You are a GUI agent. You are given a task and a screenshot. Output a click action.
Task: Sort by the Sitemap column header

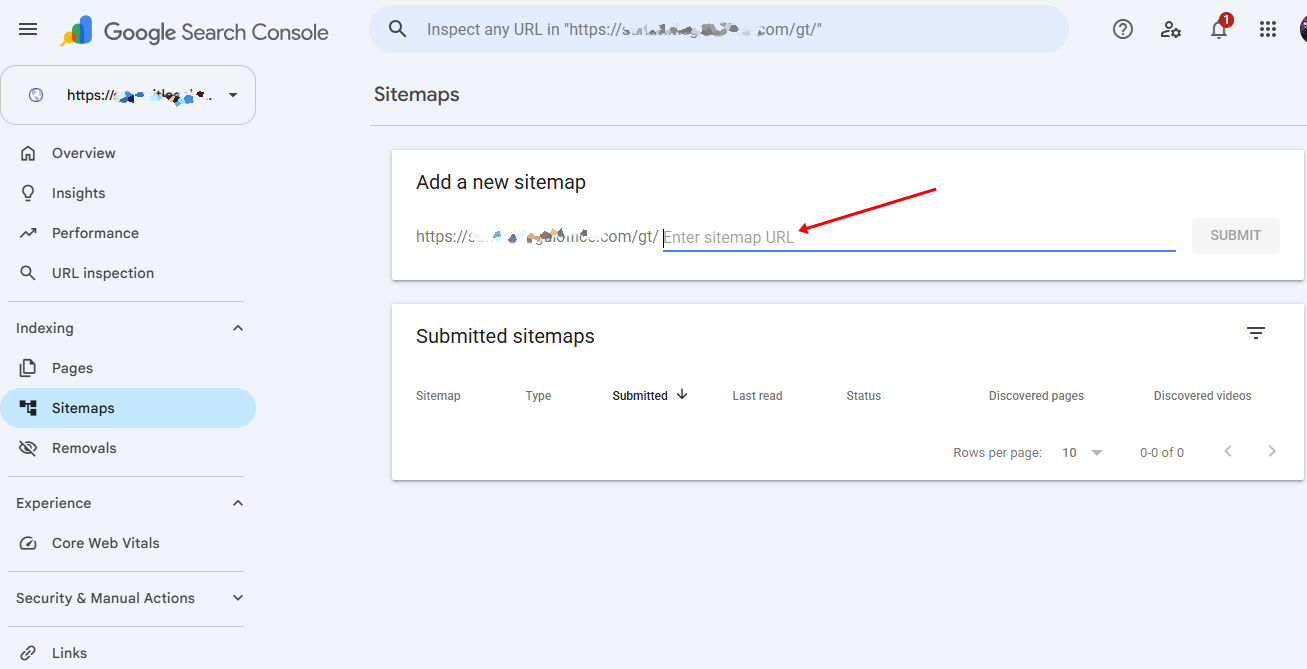(x=438, y=396)
